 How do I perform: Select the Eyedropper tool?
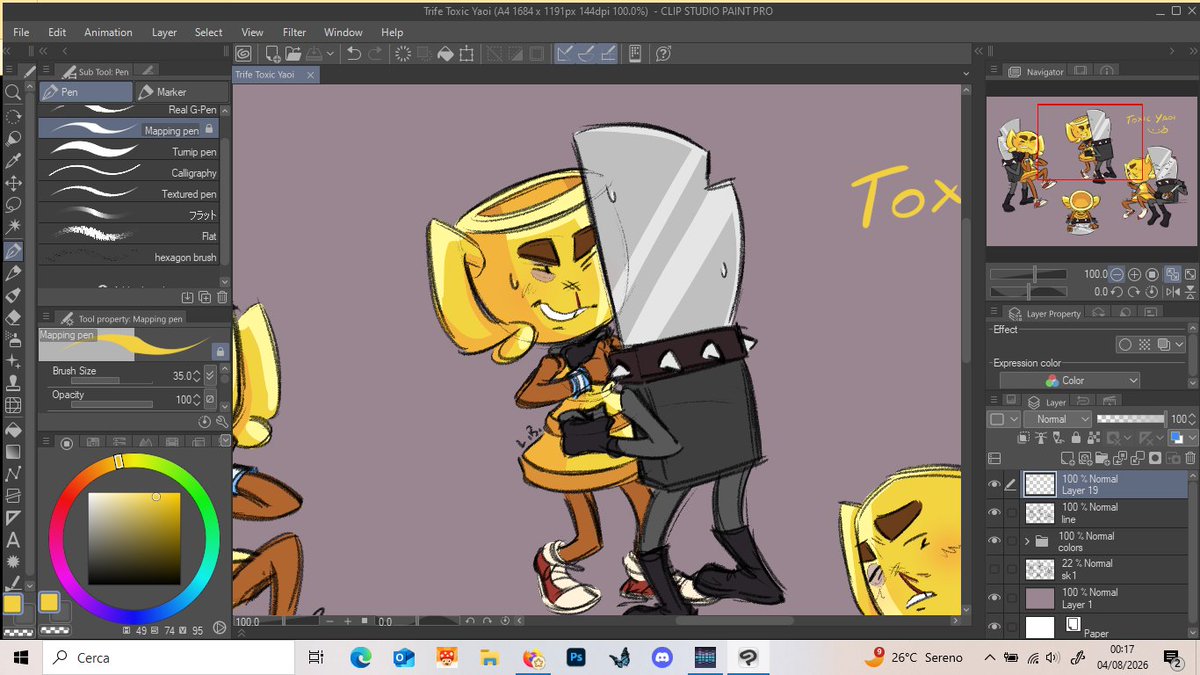(13, 160)
